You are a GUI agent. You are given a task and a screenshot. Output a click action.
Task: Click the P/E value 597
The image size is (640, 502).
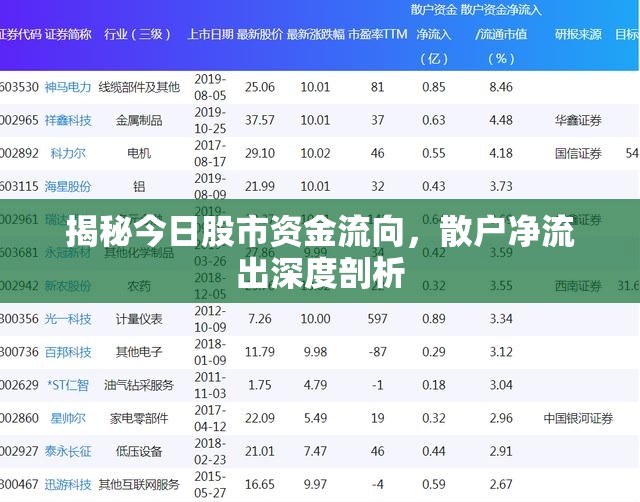coord(378,319)
